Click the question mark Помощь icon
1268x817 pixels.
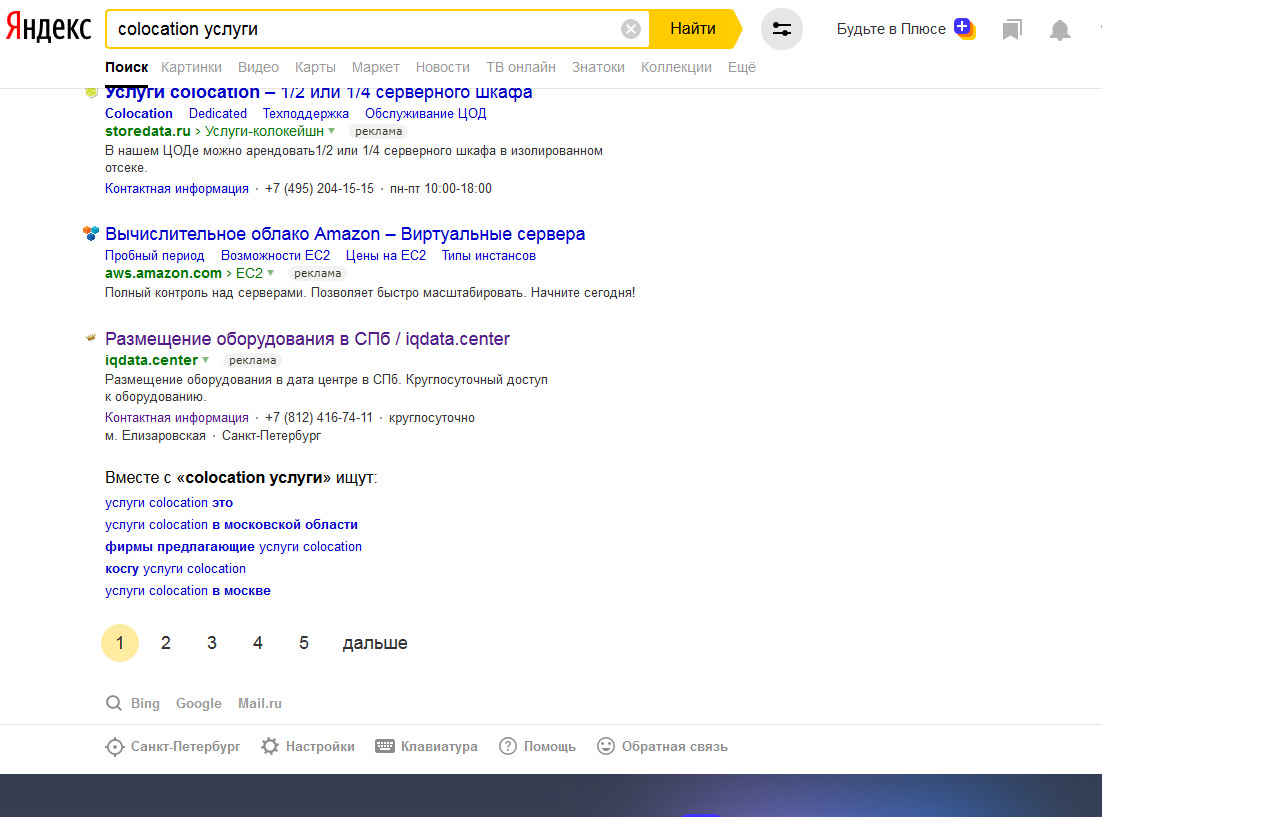pos(508,746)
